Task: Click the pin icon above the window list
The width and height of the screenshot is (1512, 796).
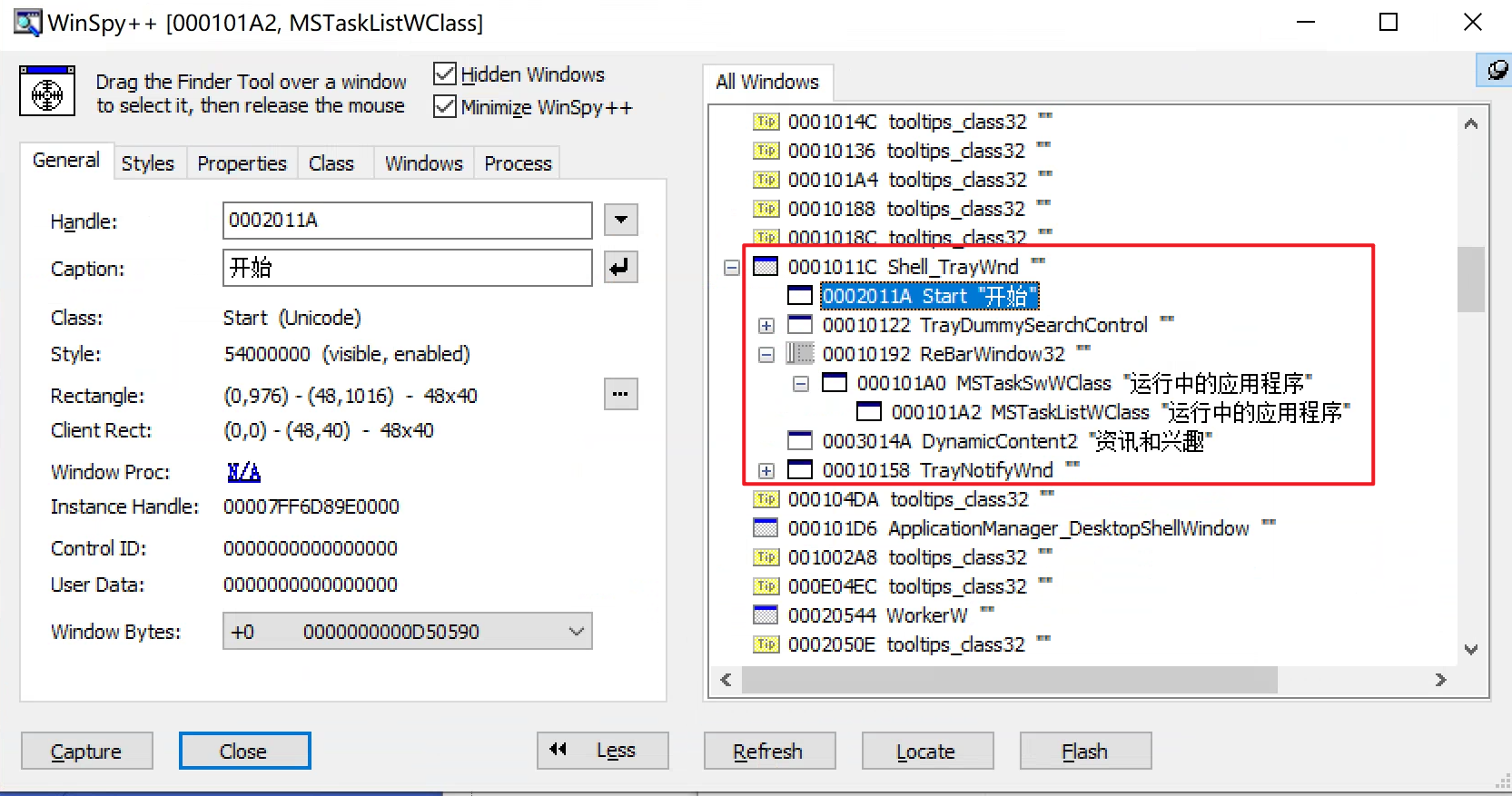Action: pos(1495,70)
